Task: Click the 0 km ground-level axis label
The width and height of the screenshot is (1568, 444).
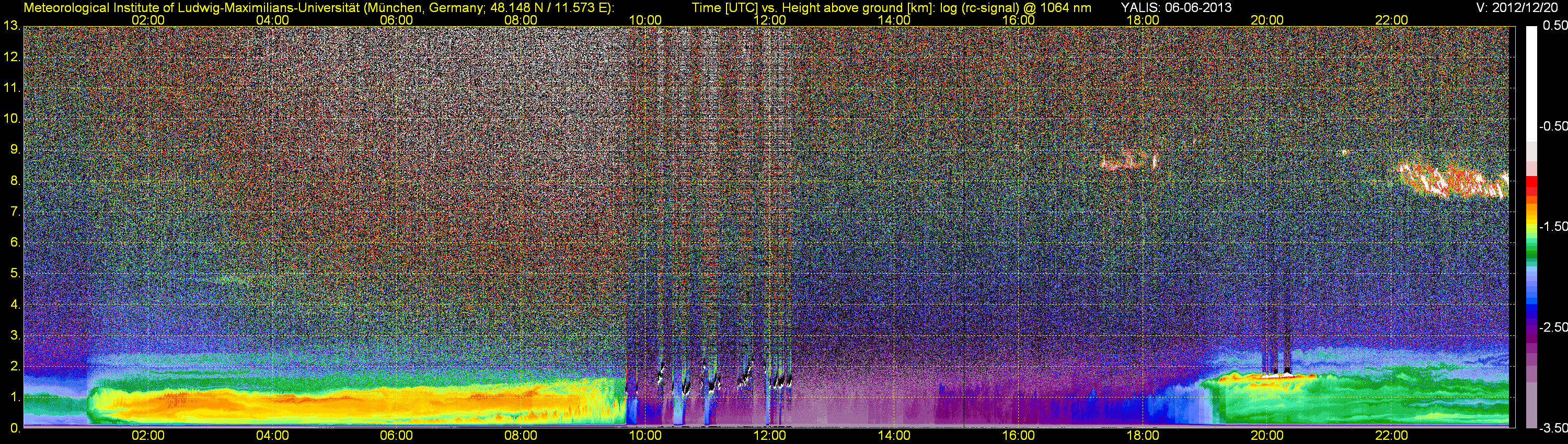Action: 15,428
